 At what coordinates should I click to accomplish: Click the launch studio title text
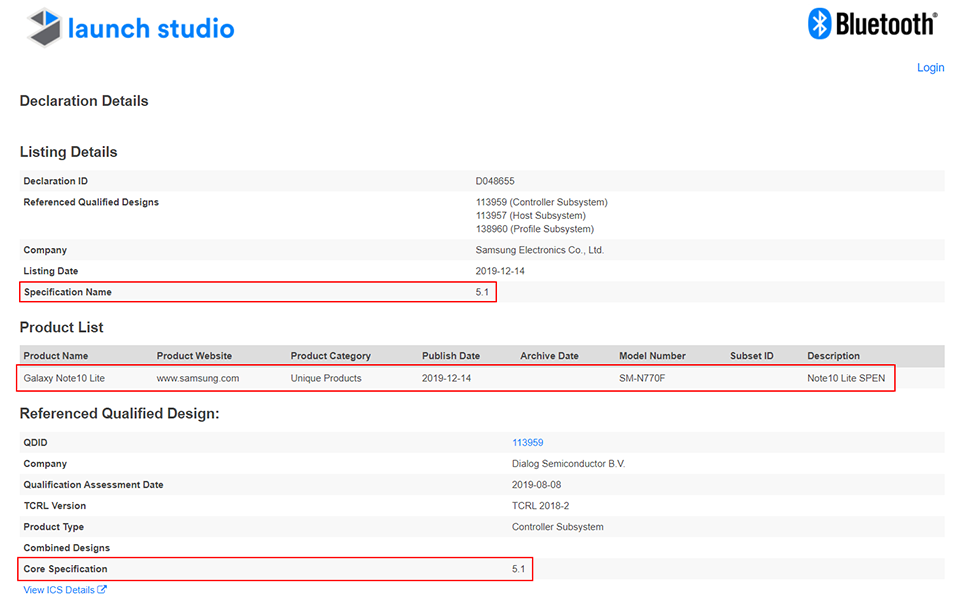(151, 28)
